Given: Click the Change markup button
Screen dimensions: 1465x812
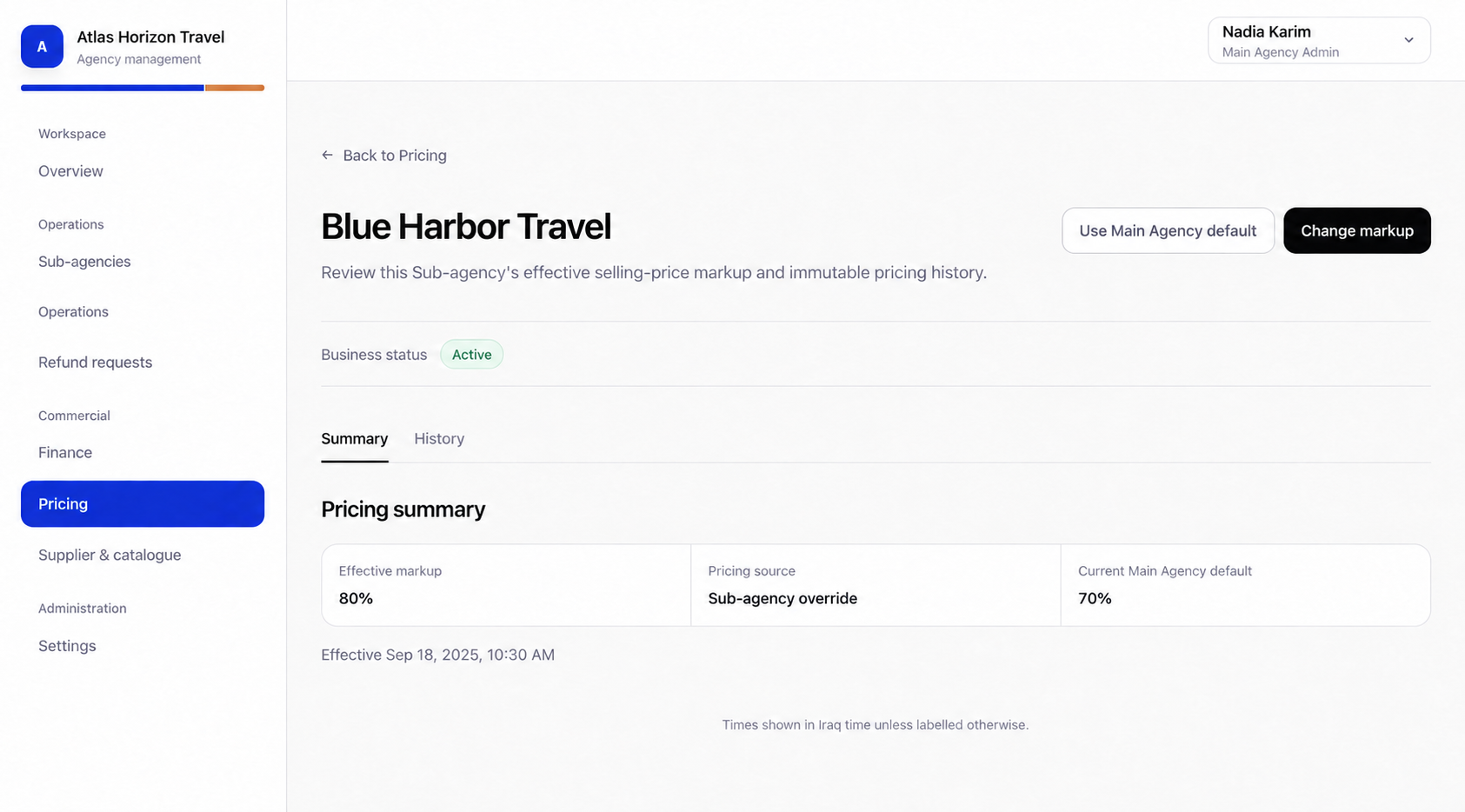Looking at the screenshot, I should pos(1357,230).
